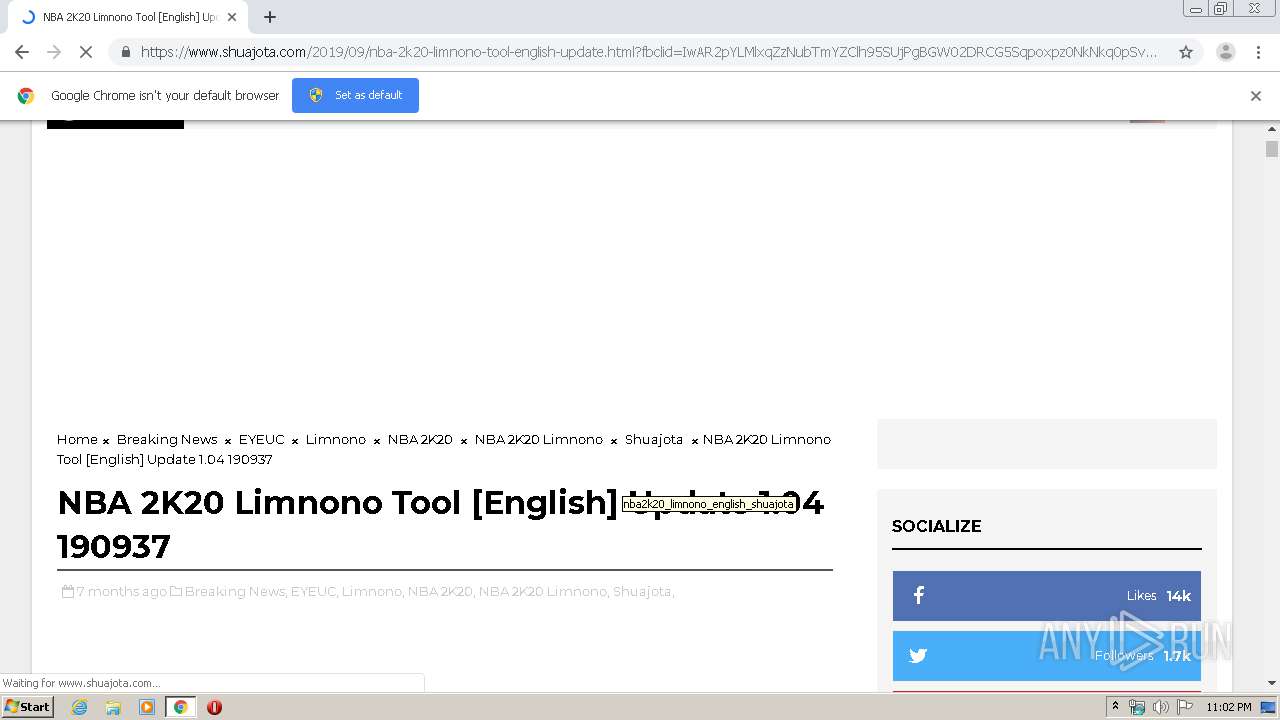Open a new tab
The image size is (1280, 720).
(270, 17)
